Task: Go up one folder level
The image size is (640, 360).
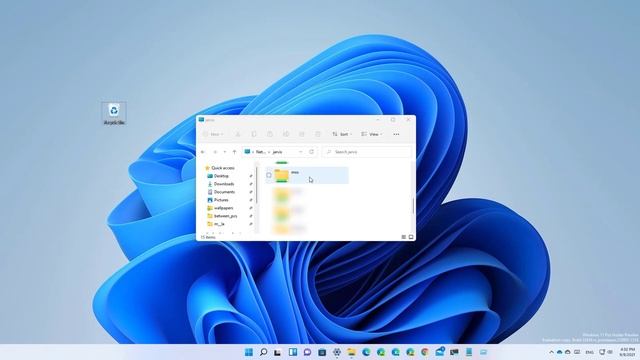Action: point(234,152)
